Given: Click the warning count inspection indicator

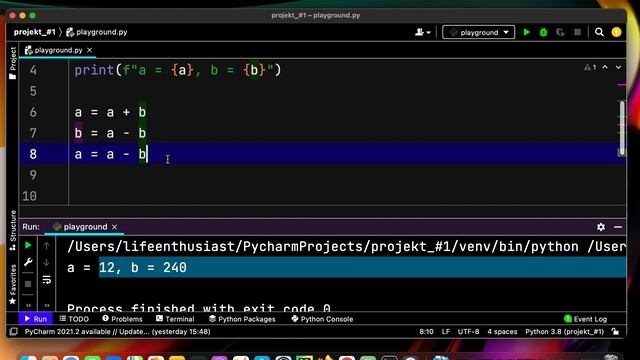Looking at the screenshot, I should point(590,67).
